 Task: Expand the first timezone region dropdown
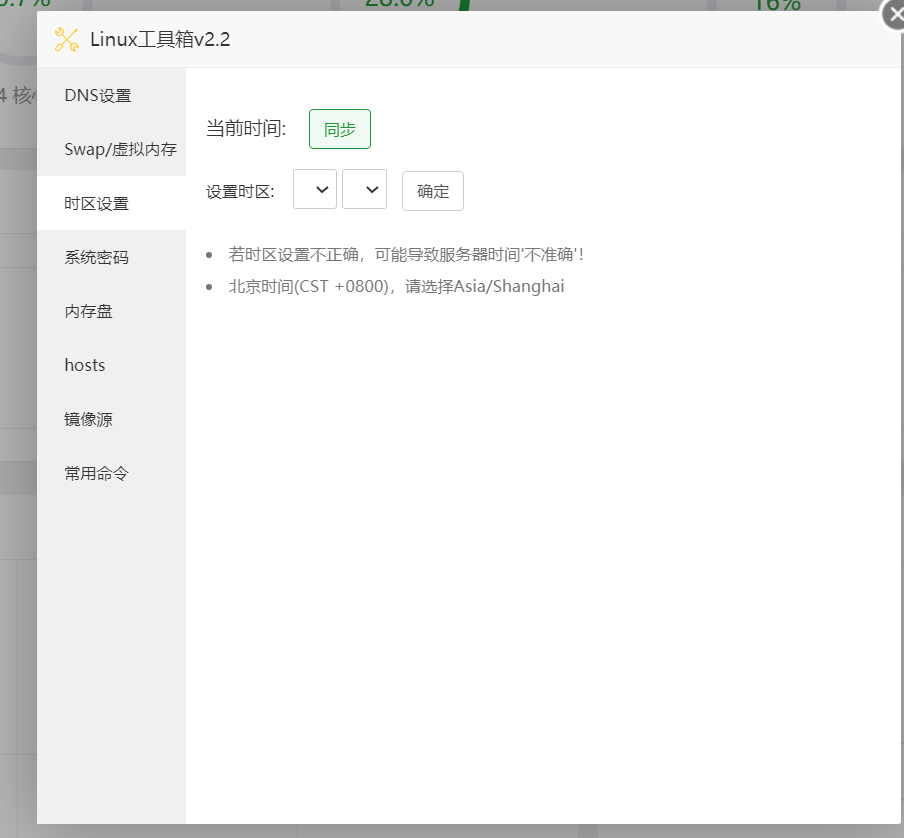click(315, 189)
